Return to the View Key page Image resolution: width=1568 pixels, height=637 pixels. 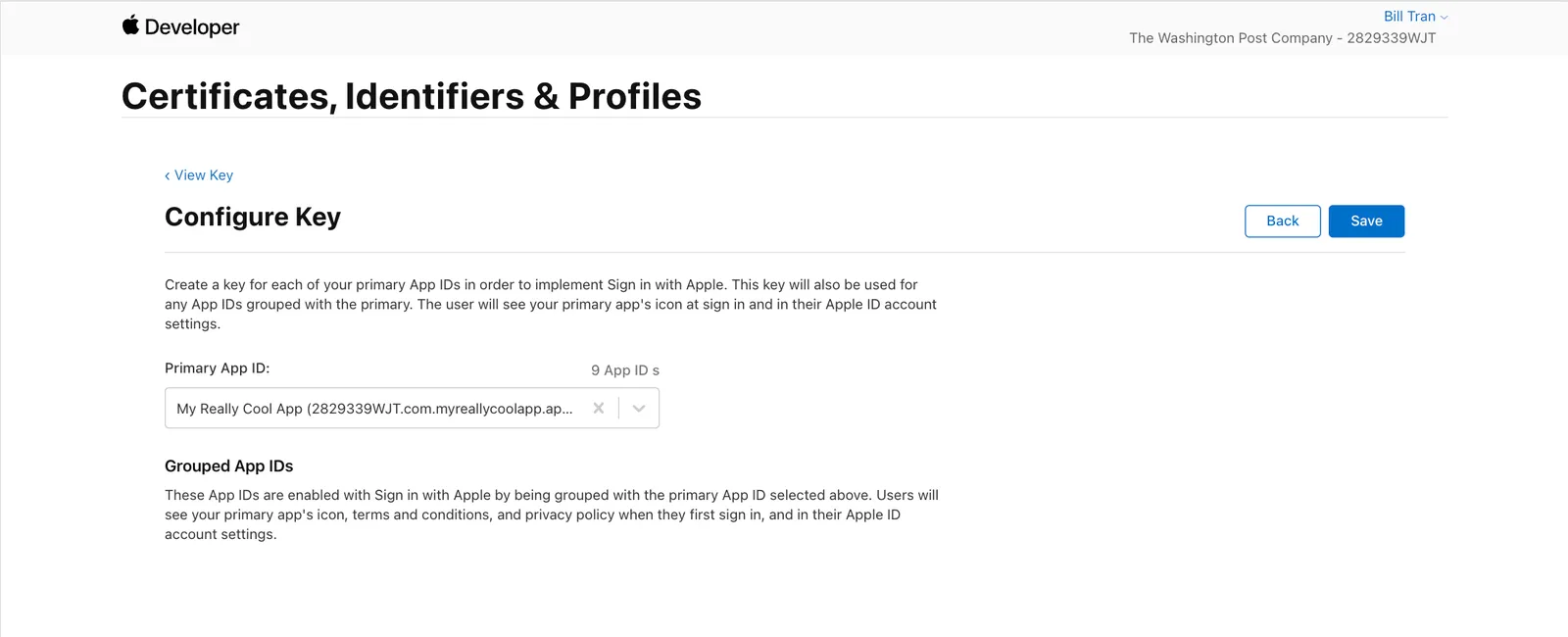199,175
